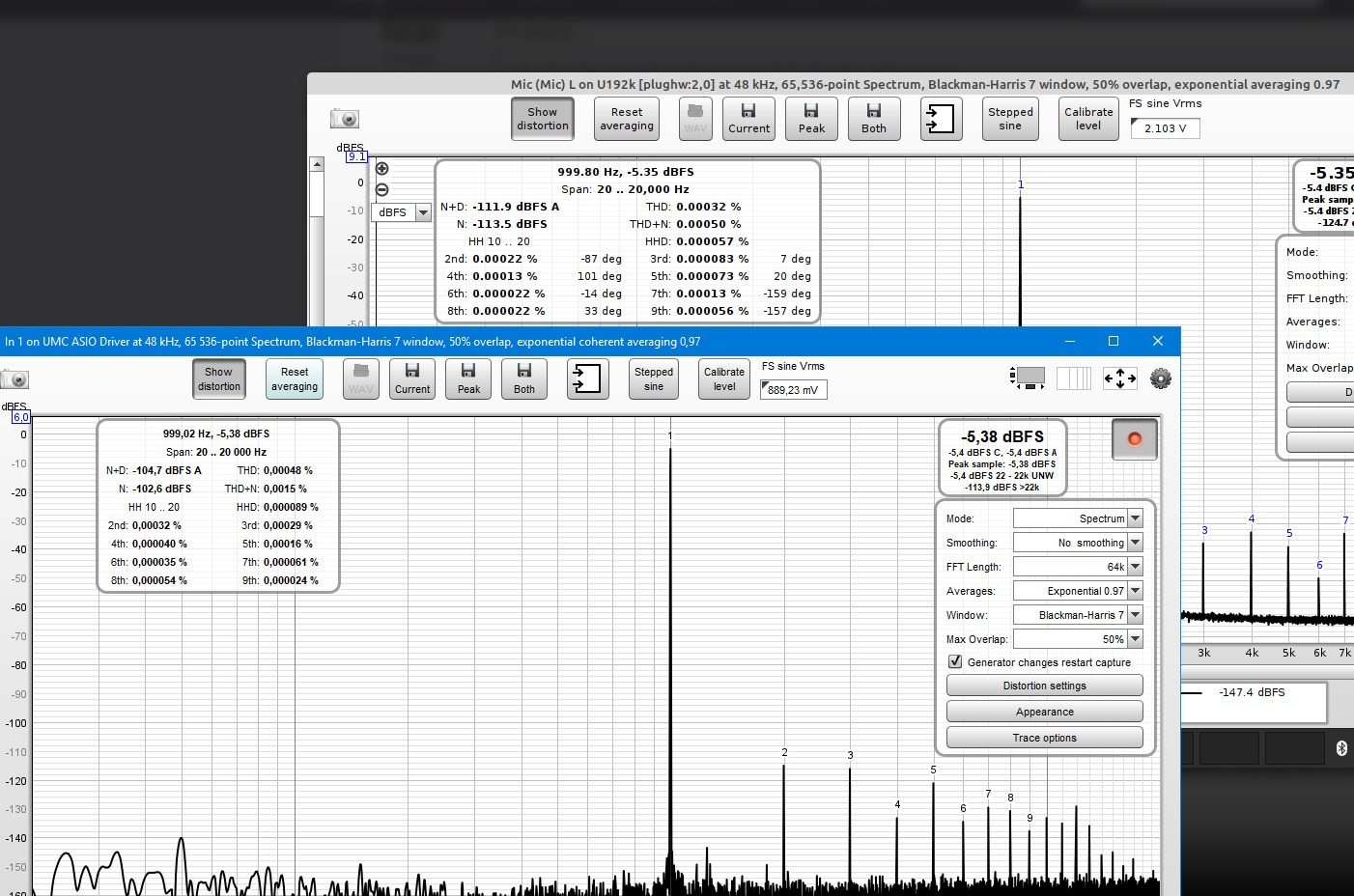Toggle graph scrollbars icon in UMC window

pyautogui.click(x=1028, y=378)
